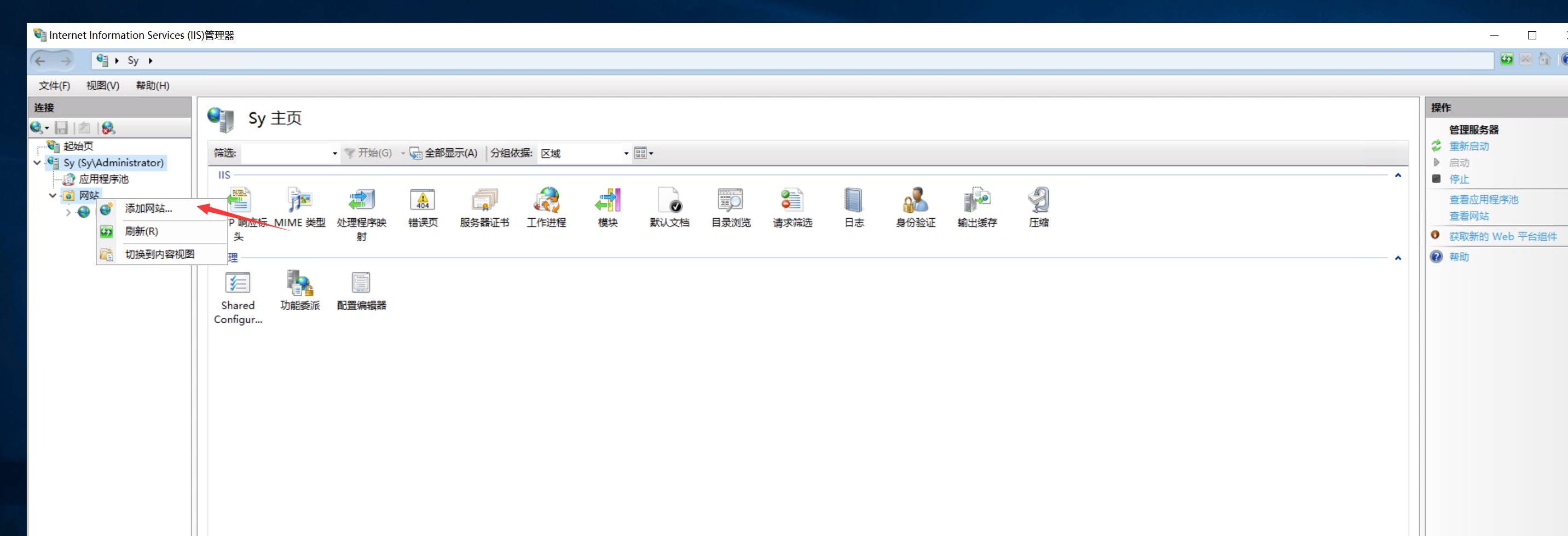The height and width of the screenshot is (536, 1568).
Task: Click the up-folder icon in 连接 toolbar
Action: (85, 128)
